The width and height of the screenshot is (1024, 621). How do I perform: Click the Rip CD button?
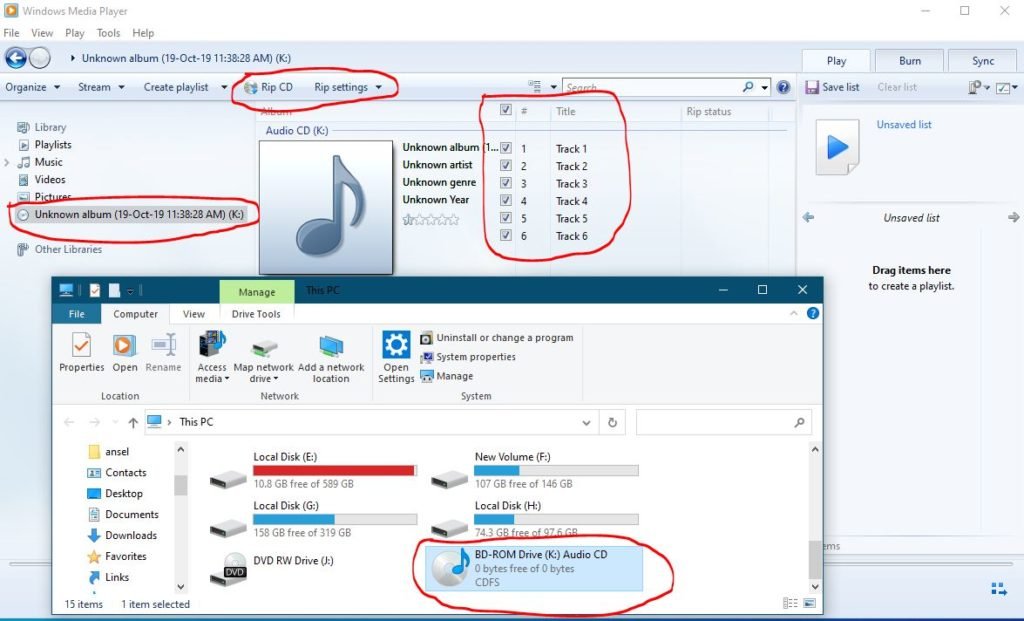point(268,87)
